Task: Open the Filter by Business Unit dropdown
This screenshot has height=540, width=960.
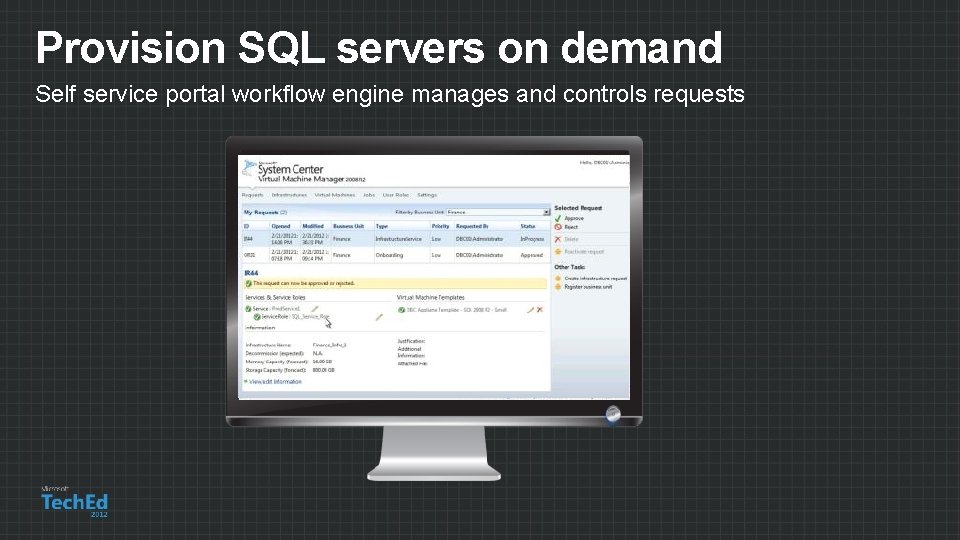Action: click(498, 212)
